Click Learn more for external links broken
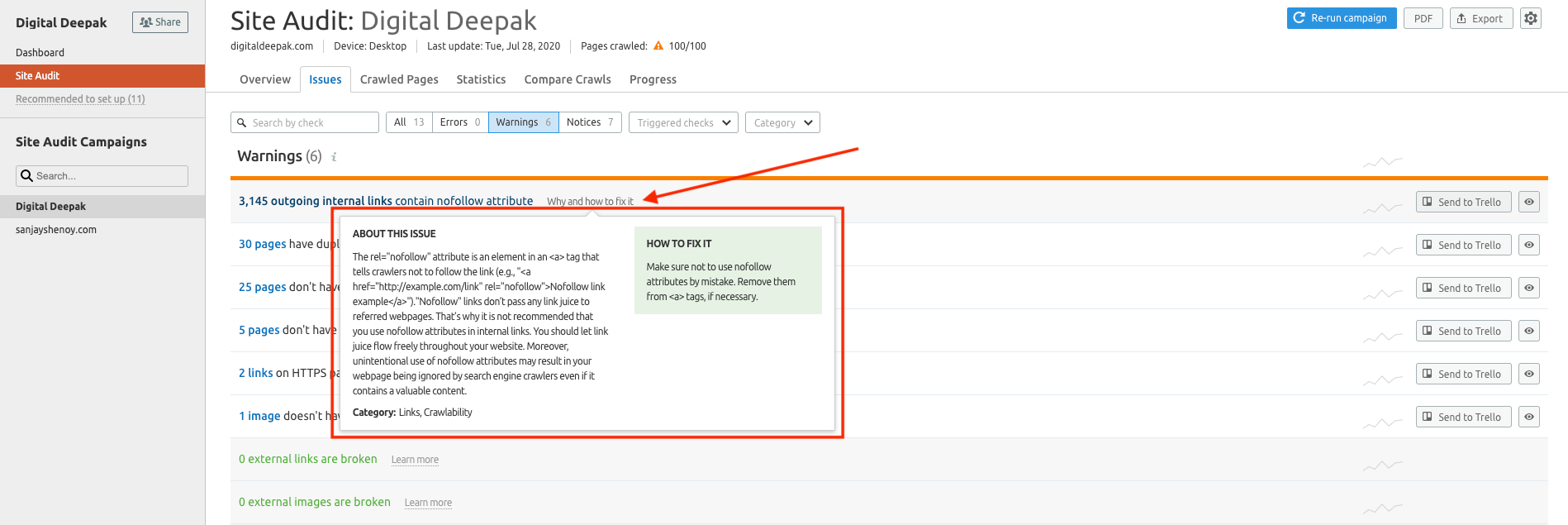 [415, 460]
